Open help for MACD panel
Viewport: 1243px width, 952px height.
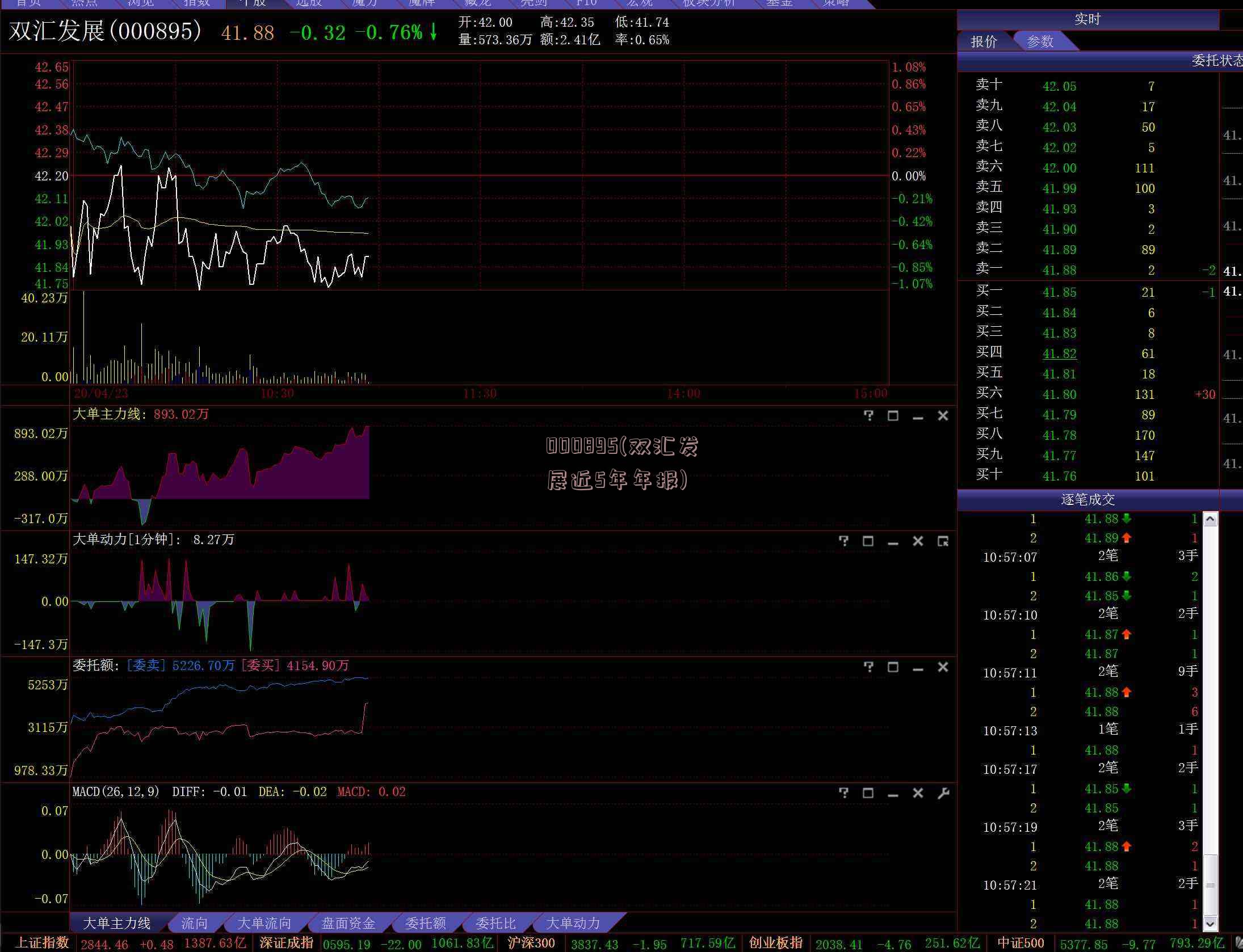(843, 793)
